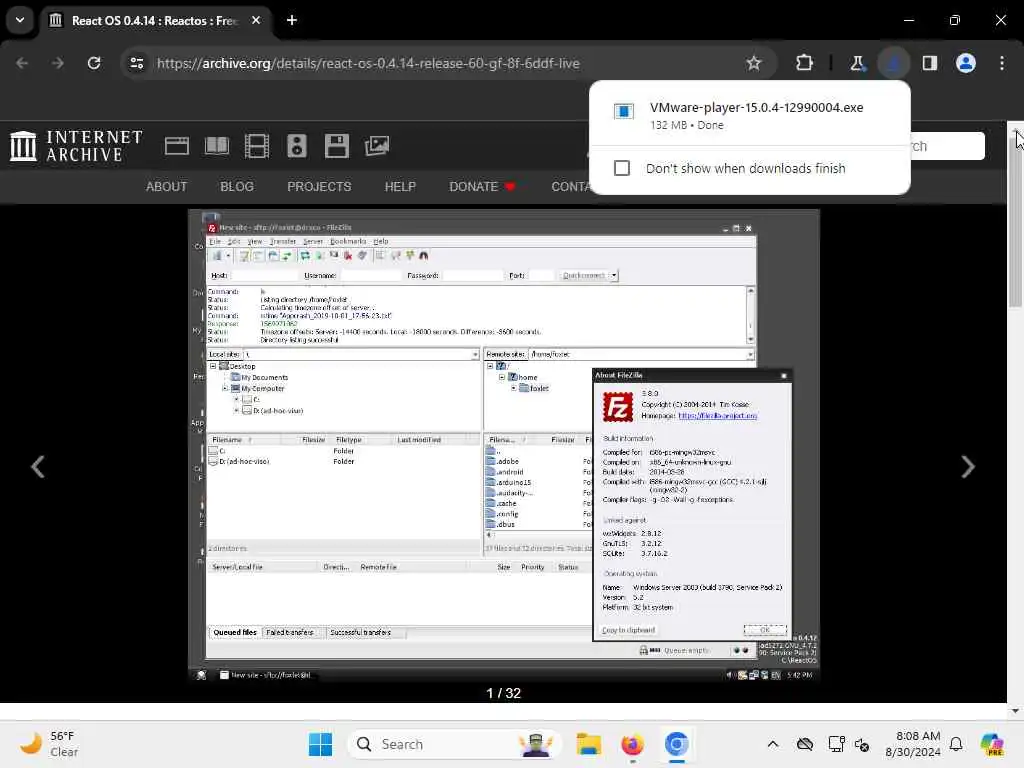
Task: Open the Audio speaker icon
Action: (296, 146)
